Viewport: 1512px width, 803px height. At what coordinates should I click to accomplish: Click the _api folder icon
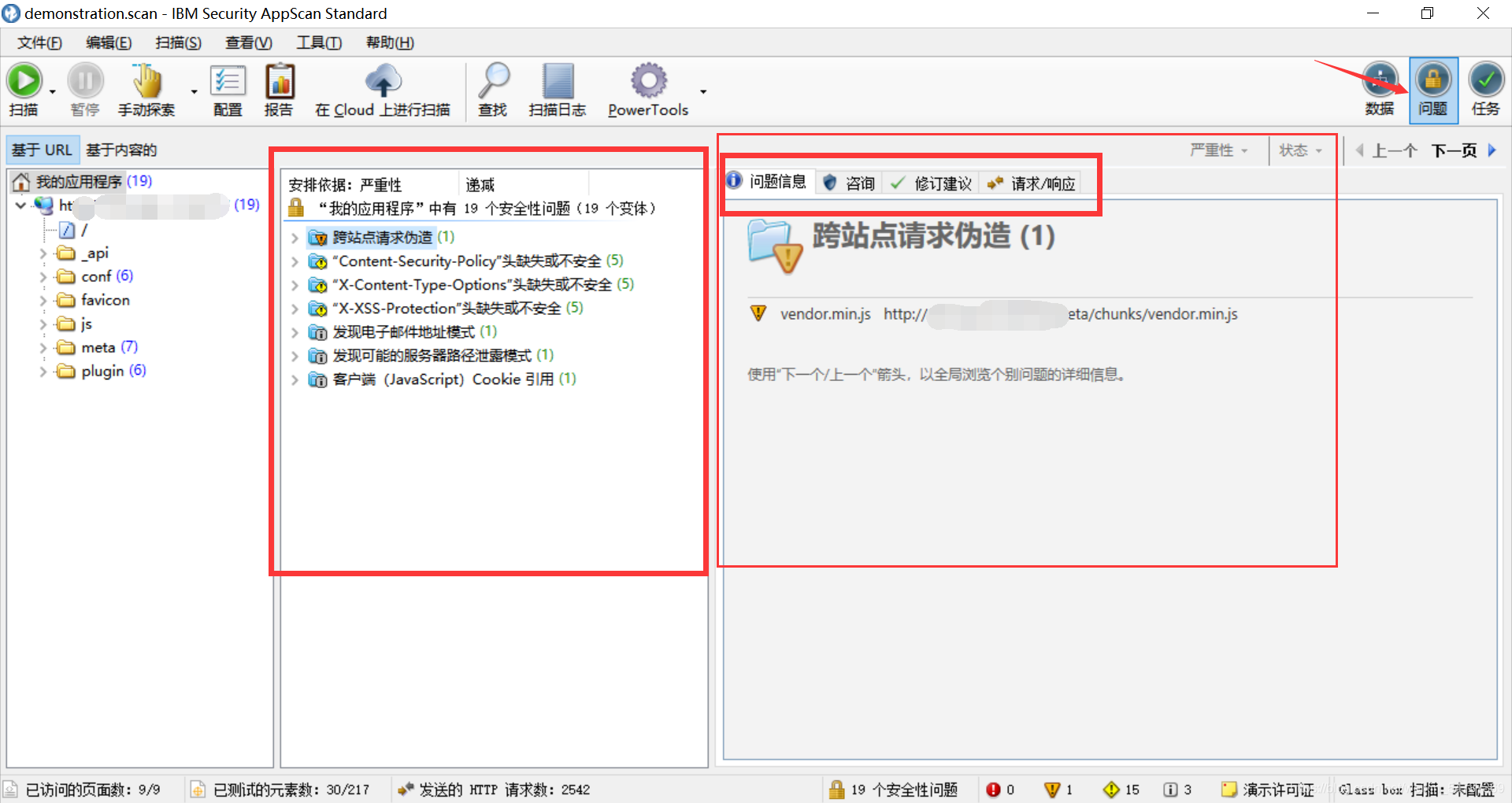tap(66, 253)
